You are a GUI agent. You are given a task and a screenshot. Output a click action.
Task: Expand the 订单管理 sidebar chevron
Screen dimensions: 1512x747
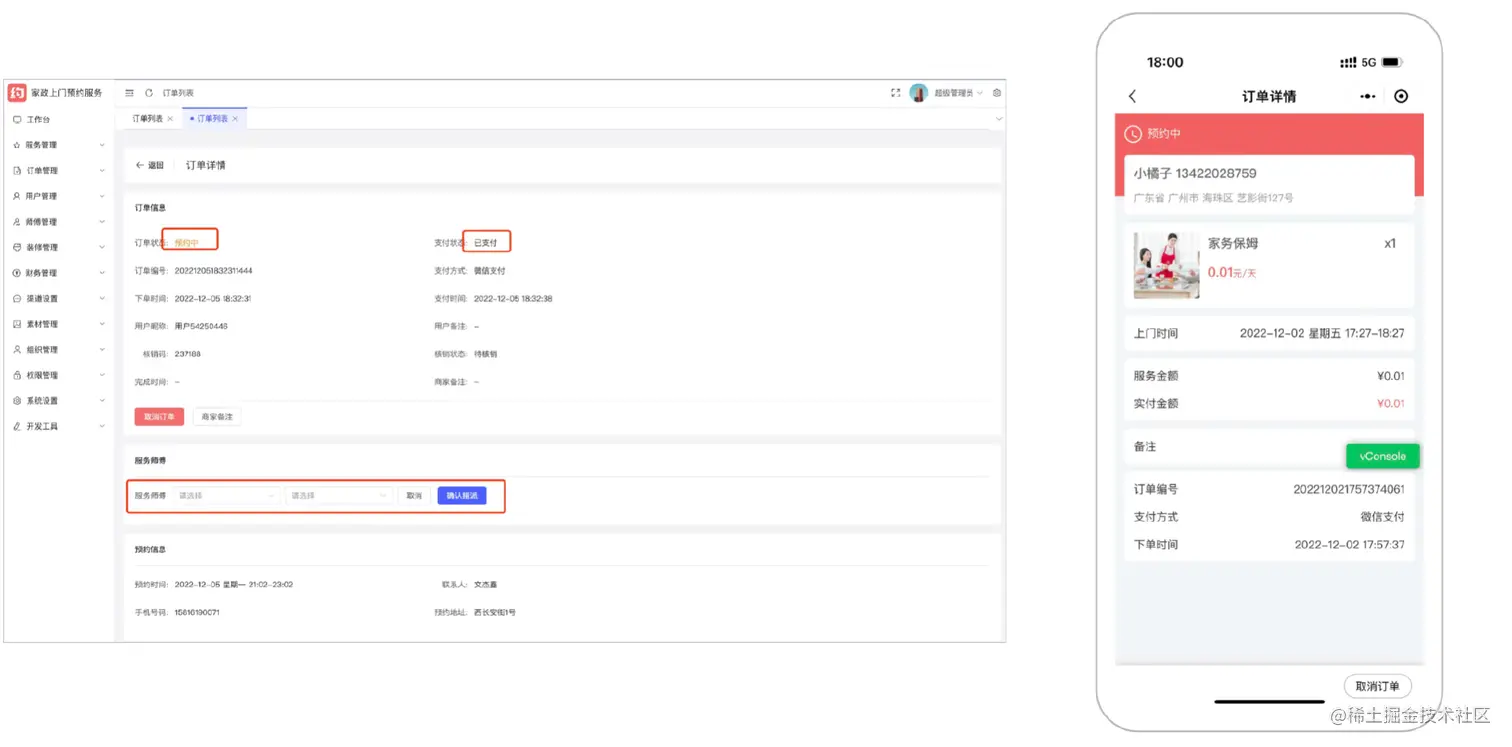click(102, 171)
